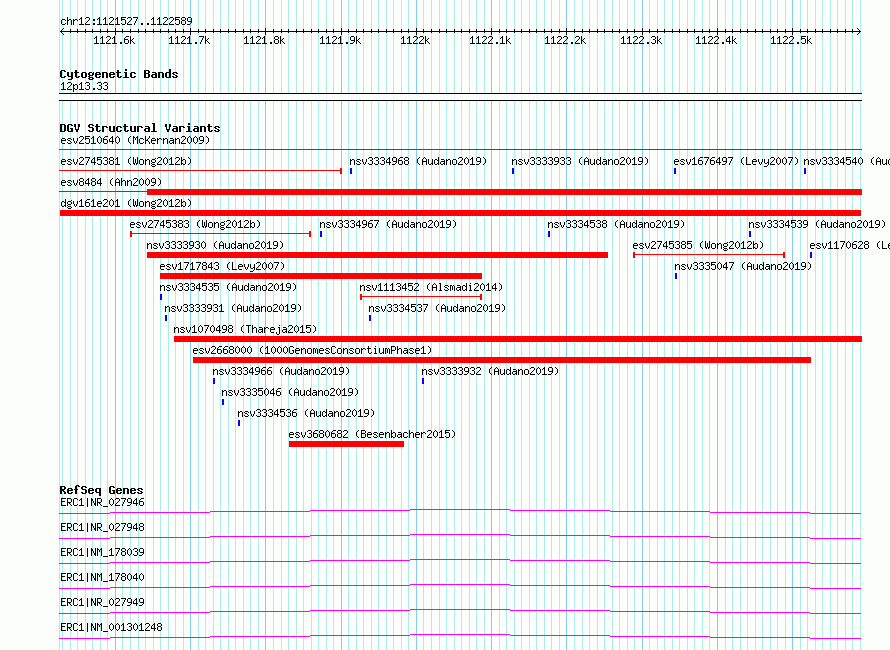
Task: Open nsv3333930 (Audano2019) variant label
Action: (x=215, y=245)
